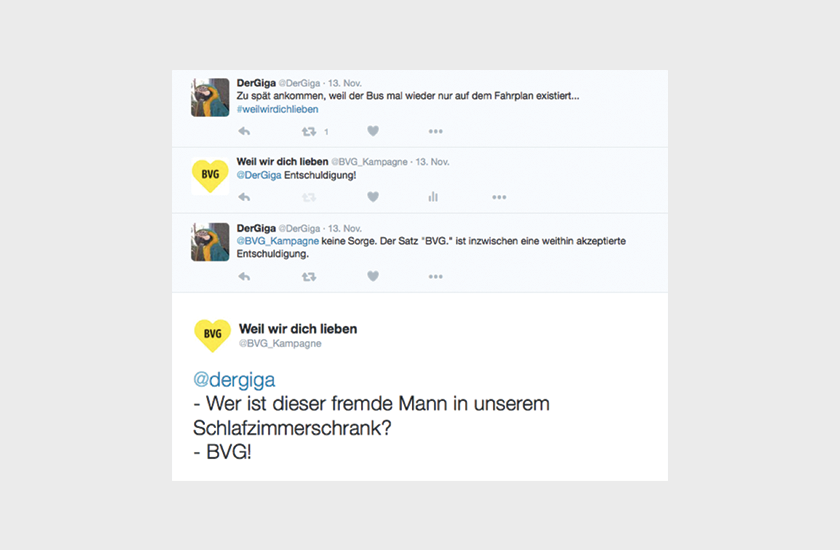The image size is (840, 550).
Task: Click the @dergiga mention in the bottom tweet
Action: pyautogui.click(x=234, y=380)
